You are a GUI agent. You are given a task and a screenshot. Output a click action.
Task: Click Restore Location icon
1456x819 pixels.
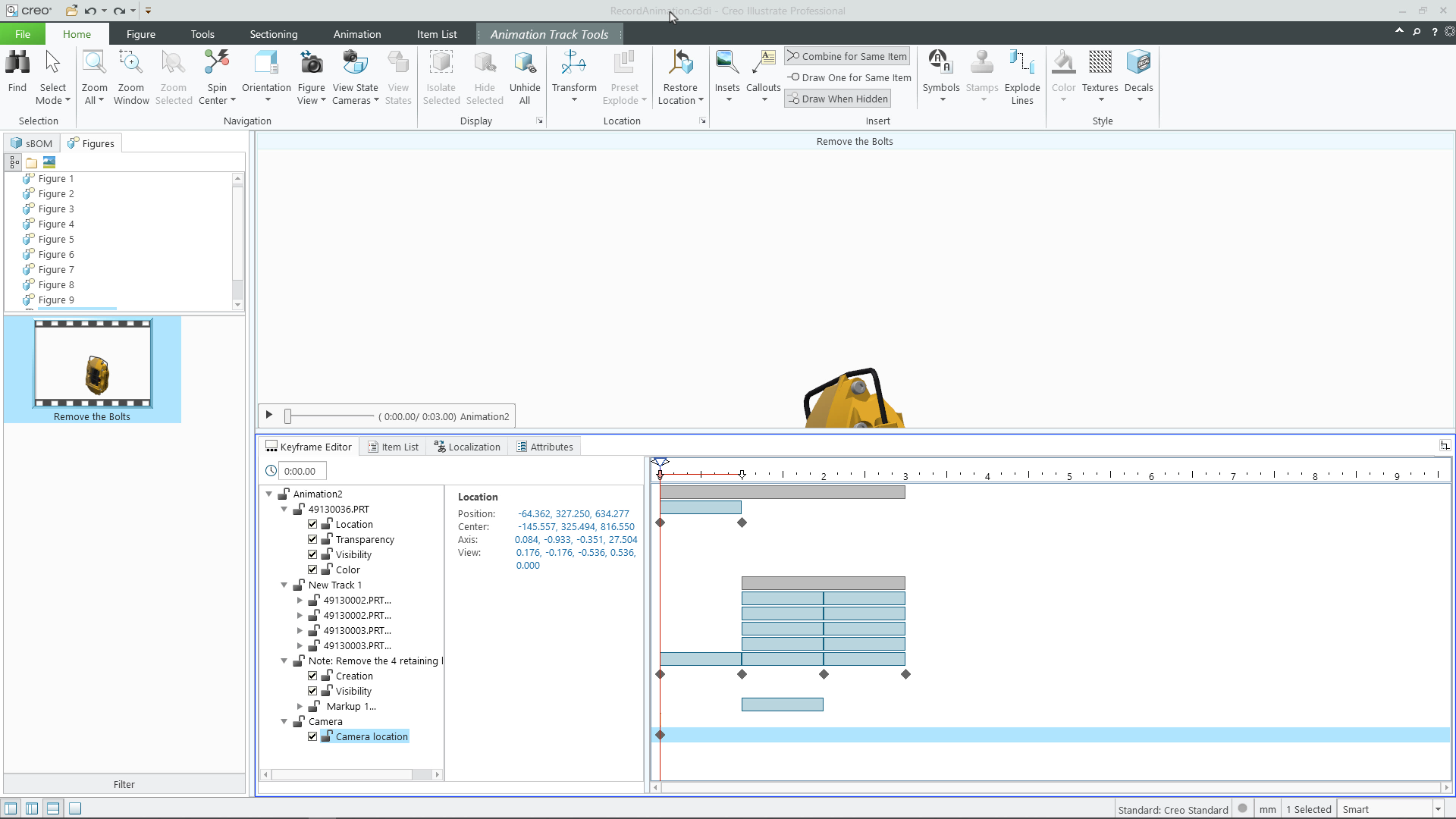point(680,62)
